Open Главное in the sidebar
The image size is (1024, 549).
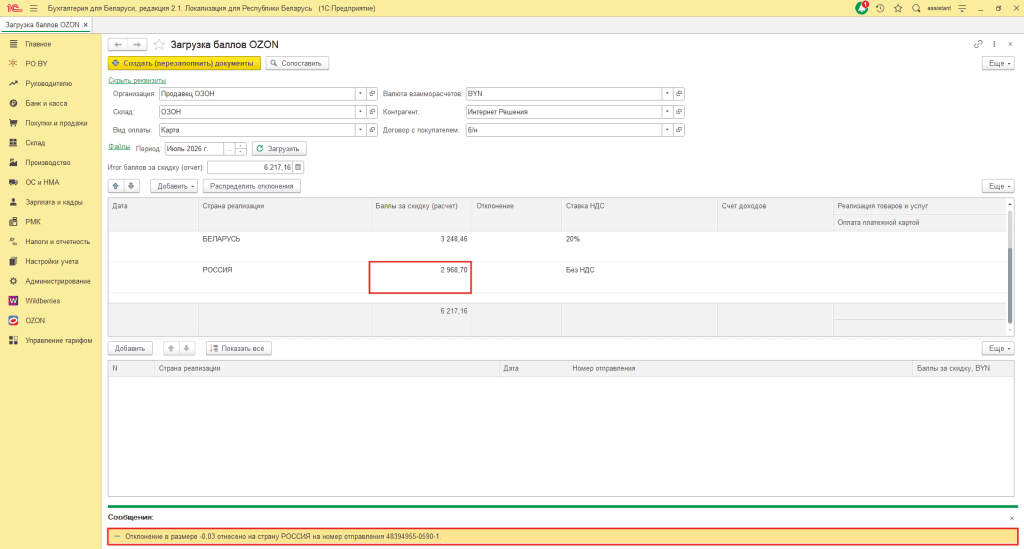[x=38, y=44]
